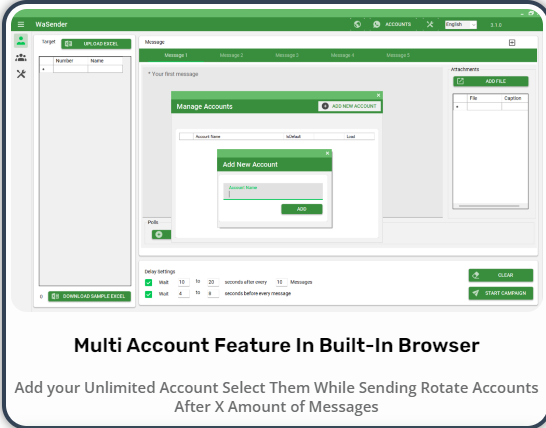Open the tools wrench icon in header

(430, 24)
